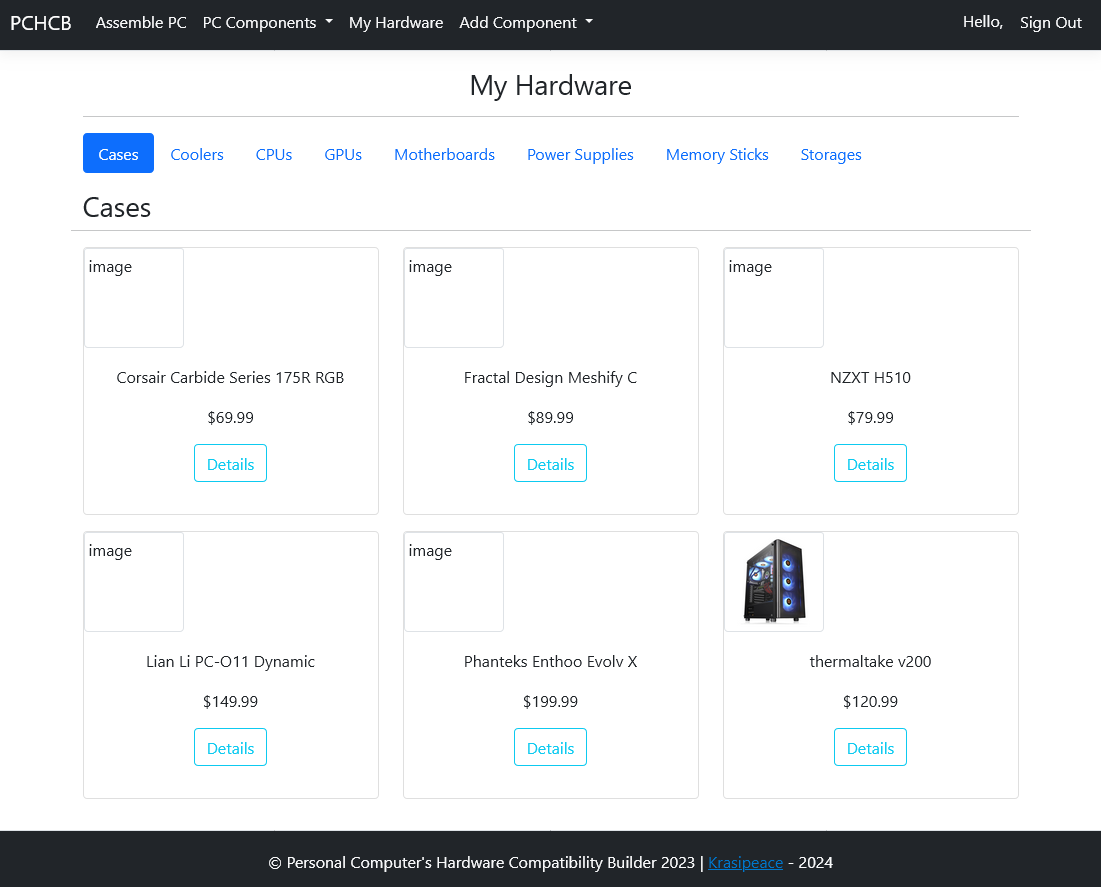
Task: Click the thermaltake v200 title text
Action: click(870, 662)
